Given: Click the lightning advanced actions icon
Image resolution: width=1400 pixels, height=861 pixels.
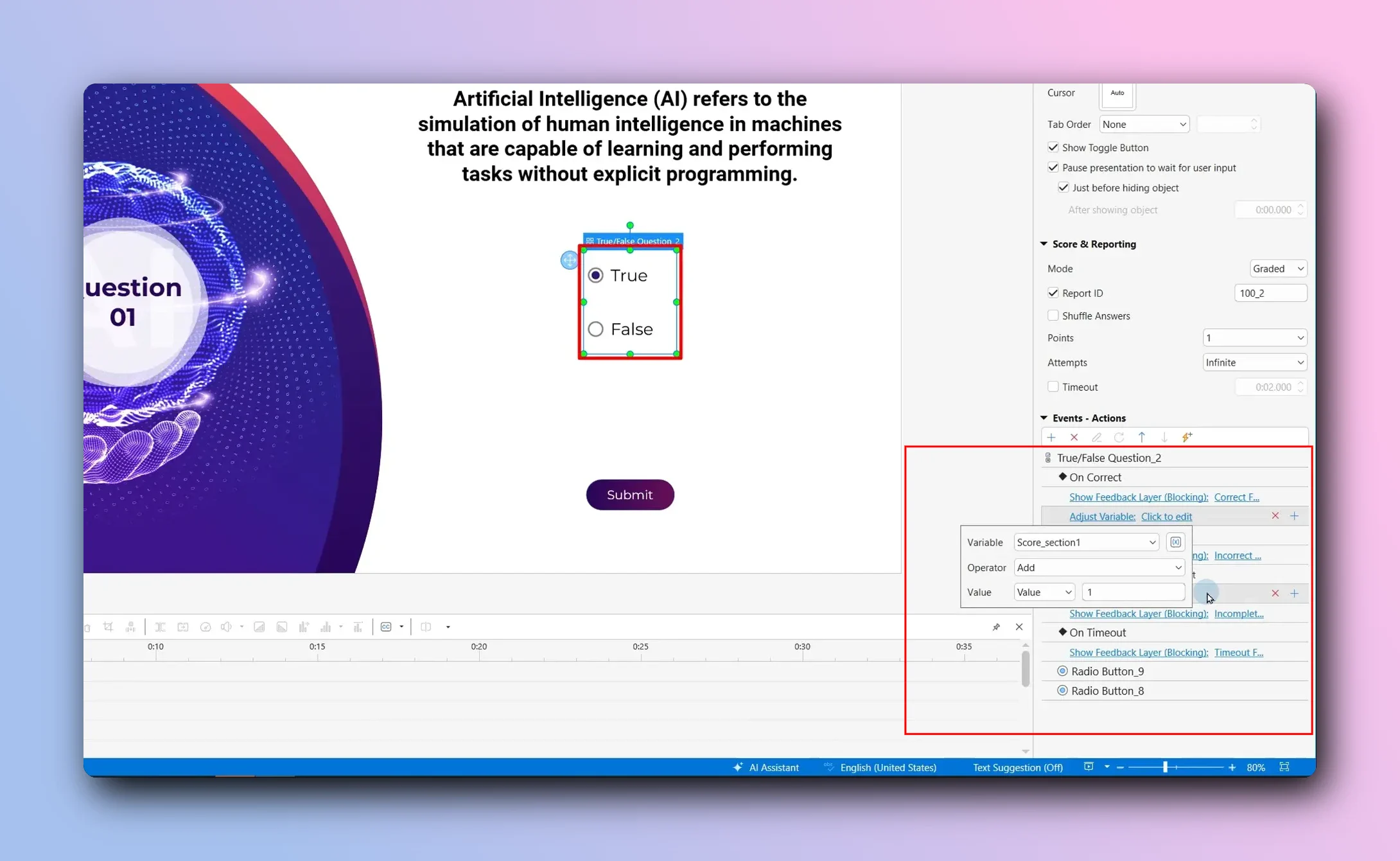Looking at the screenshot, I should (x=1187, y=437).
